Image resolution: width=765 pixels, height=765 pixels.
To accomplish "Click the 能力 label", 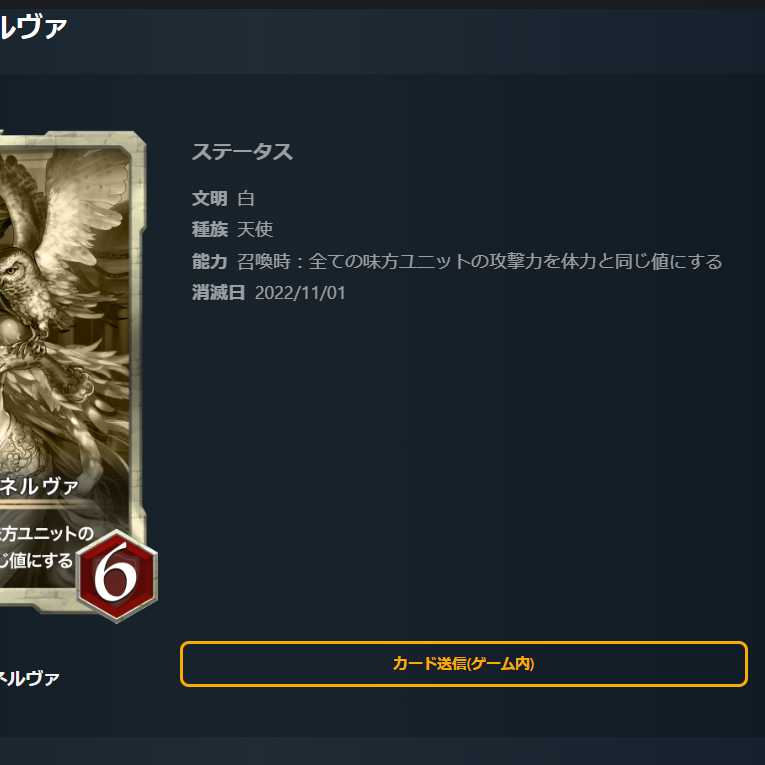I will point(209,262).
